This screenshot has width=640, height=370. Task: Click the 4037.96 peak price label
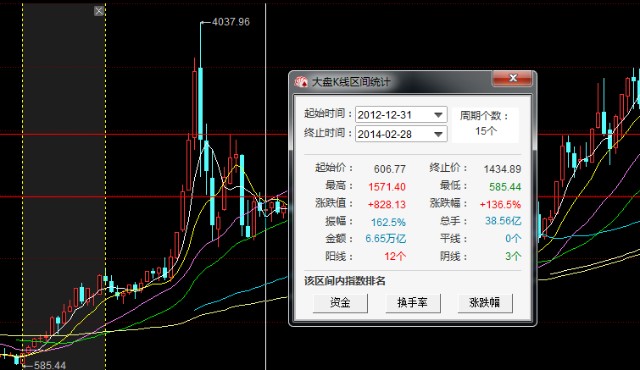[x=231, y=22]
